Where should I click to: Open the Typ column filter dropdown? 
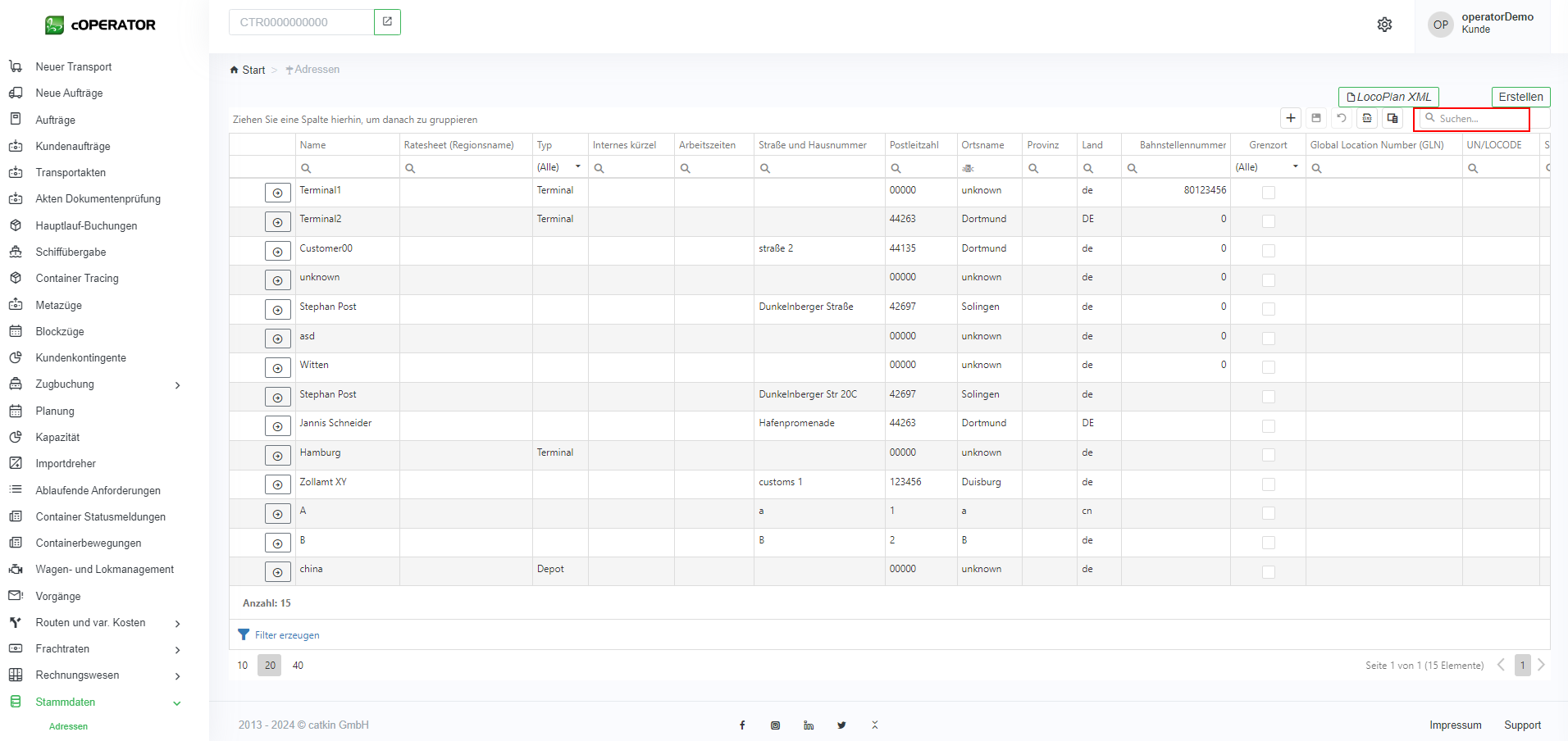click(x=577, y=167)
